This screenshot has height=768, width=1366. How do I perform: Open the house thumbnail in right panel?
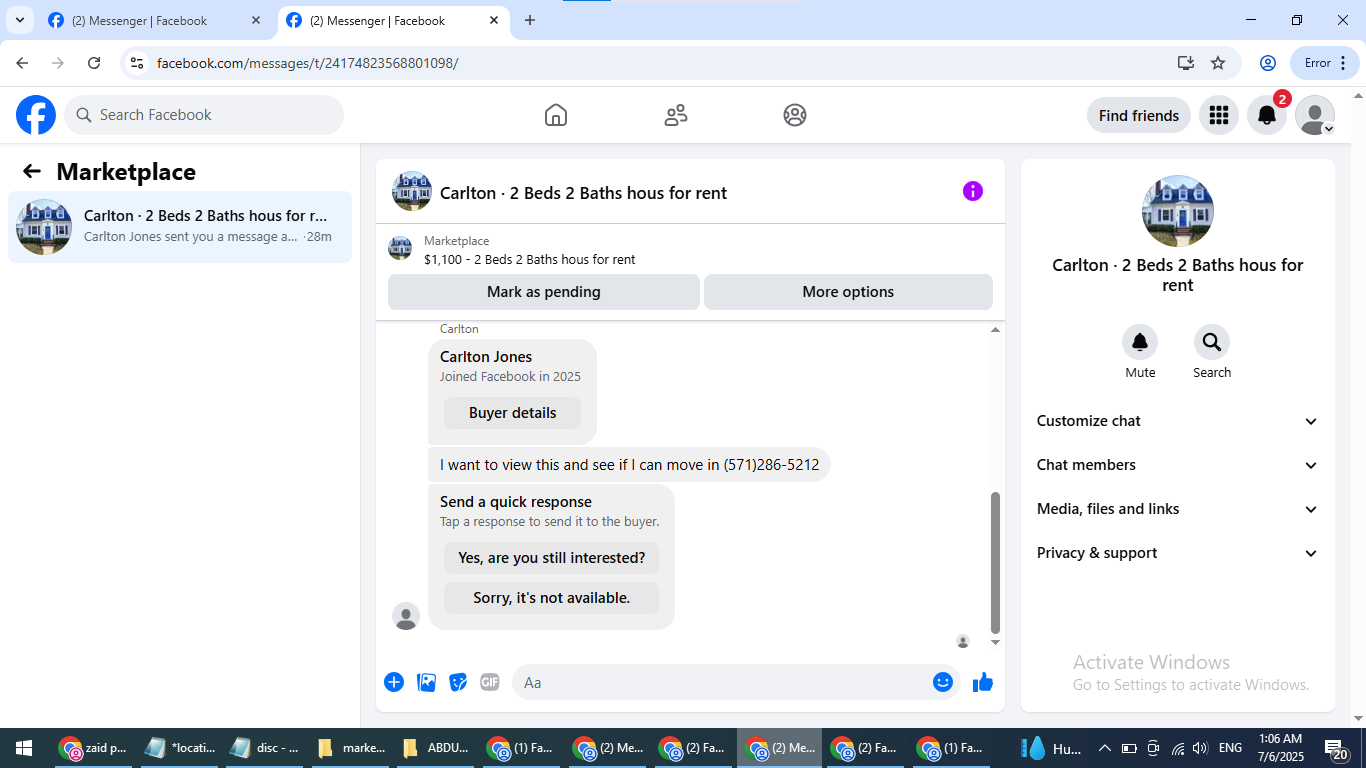[1178, 211]
